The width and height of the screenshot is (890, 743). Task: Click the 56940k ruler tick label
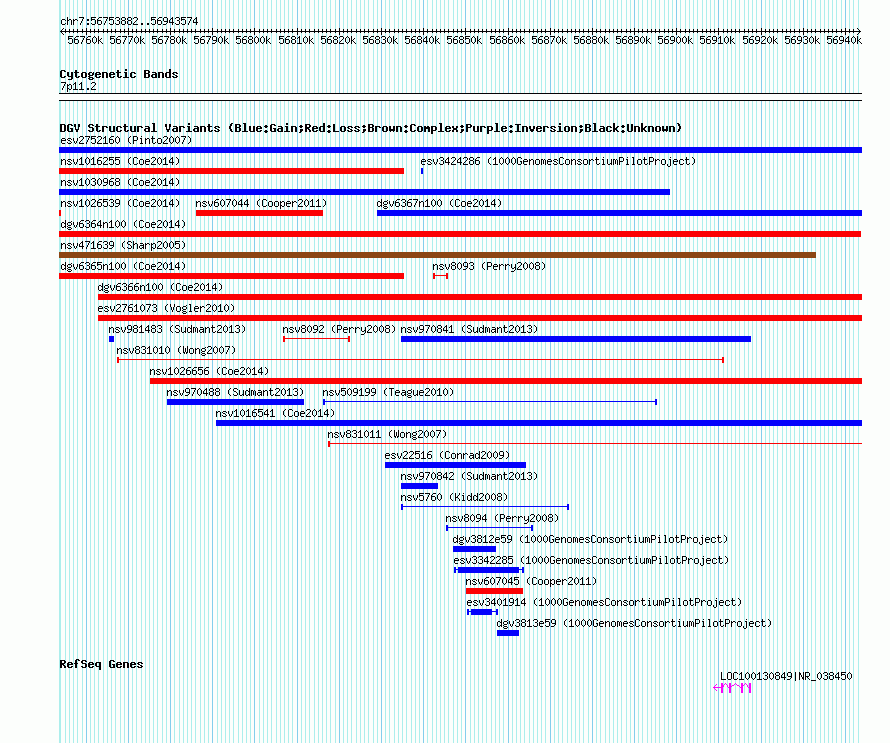tap(844, 40)
